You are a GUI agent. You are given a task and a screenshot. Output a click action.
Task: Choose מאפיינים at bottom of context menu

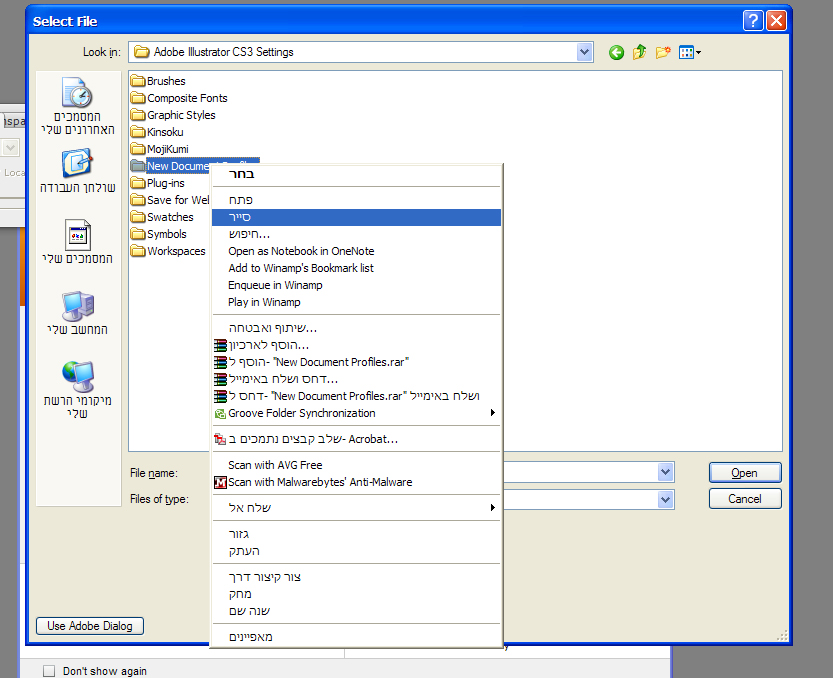(x=356, y=637)
